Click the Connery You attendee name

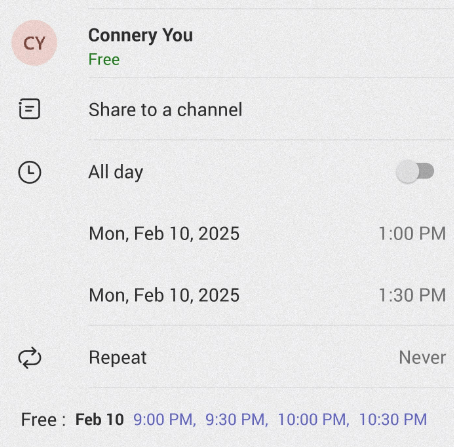click(140, 35)
